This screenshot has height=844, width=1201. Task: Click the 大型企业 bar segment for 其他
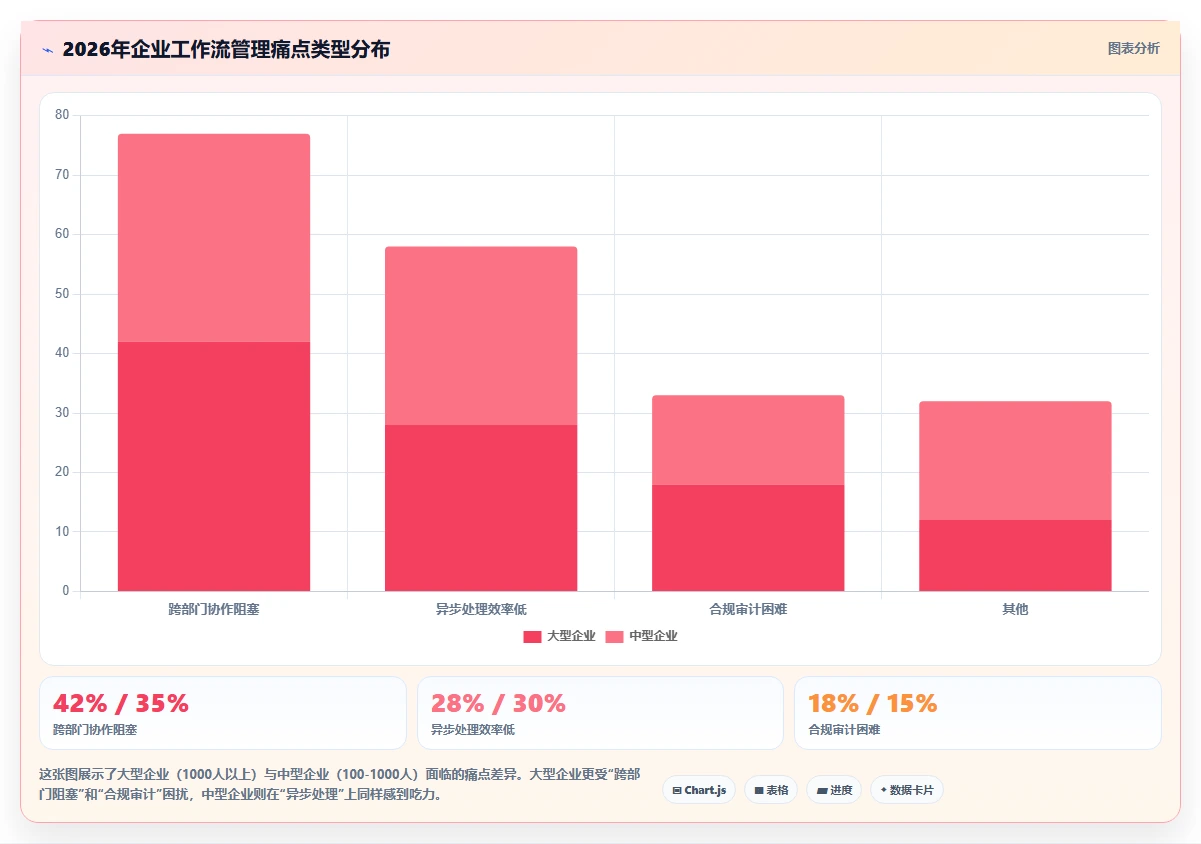1015,555
